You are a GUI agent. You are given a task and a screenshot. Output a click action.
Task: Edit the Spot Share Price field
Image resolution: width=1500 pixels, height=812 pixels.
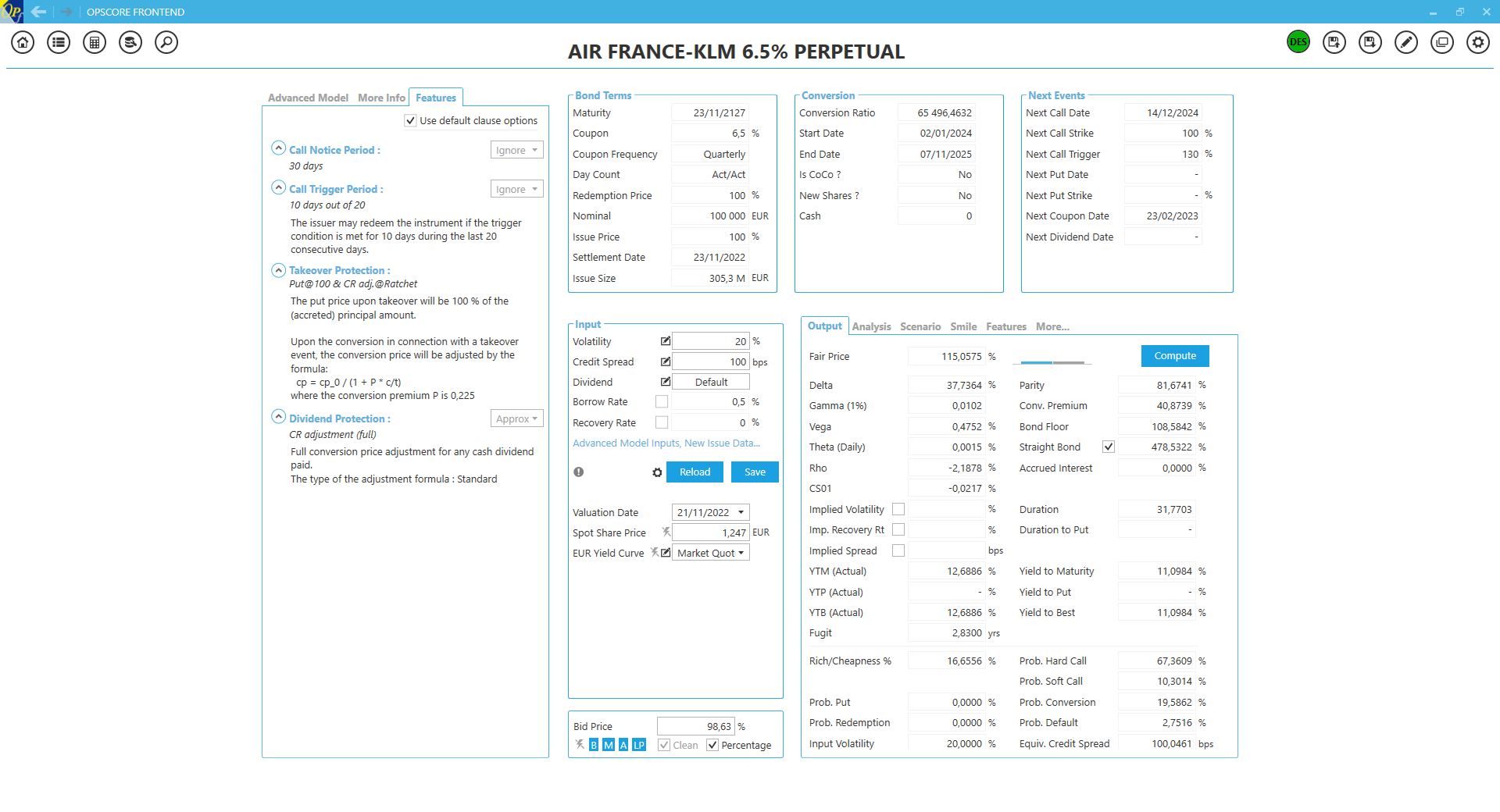pos(711,532)
